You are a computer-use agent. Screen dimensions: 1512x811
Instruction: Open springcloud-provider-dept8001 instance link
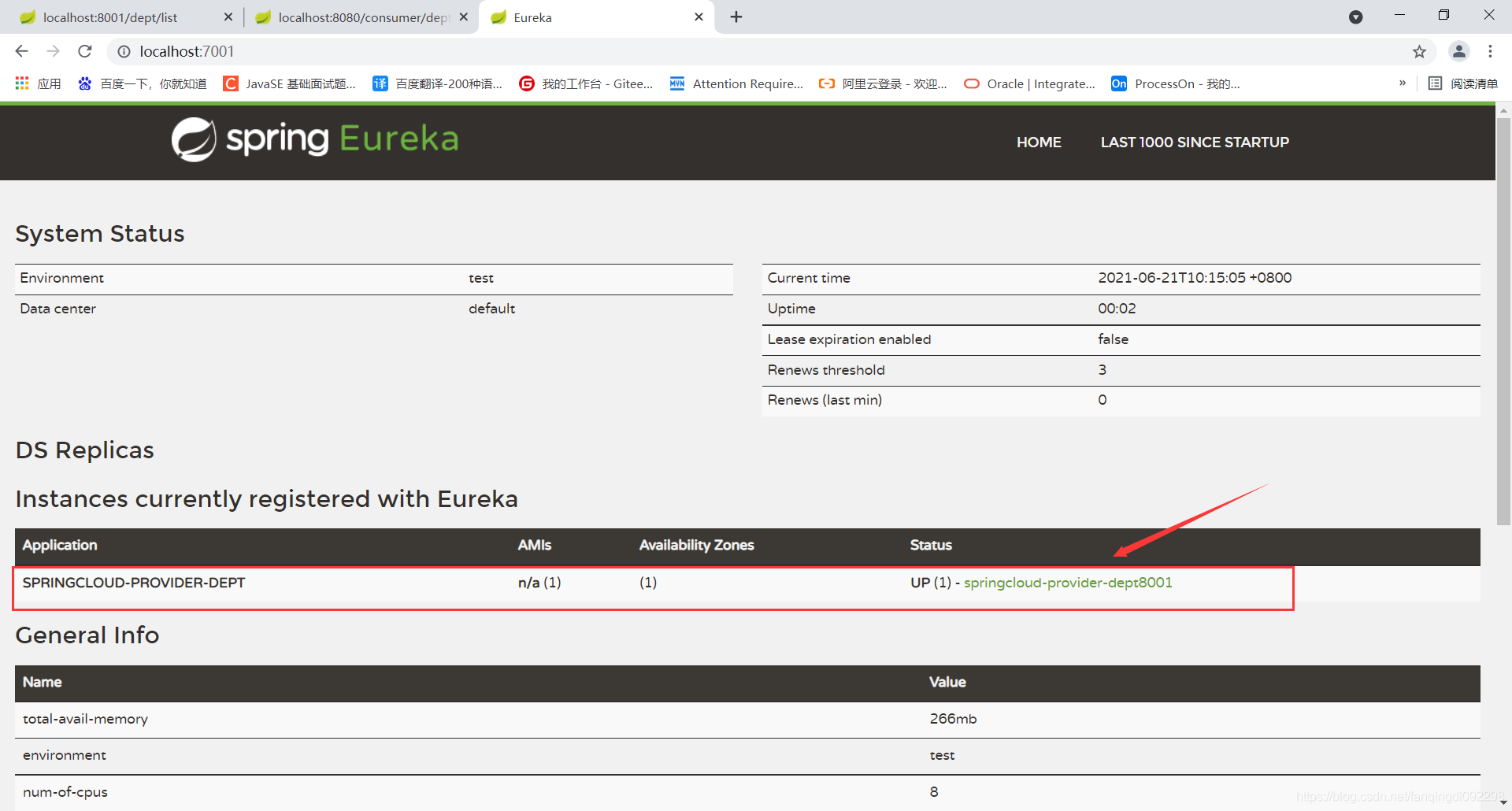[x=1068, y=583]
